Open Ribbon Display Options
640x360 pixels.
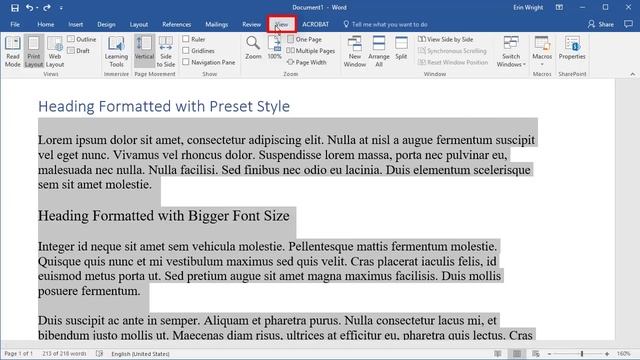[x=559, y=7]
